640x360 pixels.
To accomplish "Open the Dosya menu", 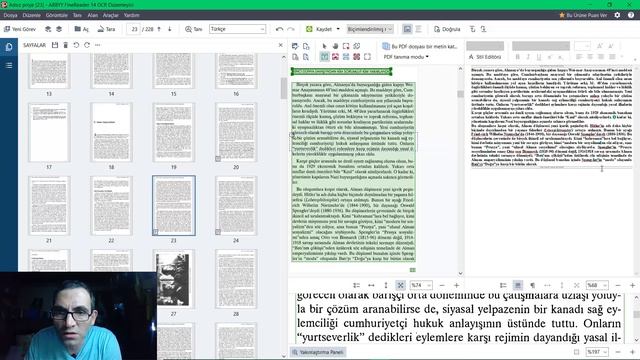I will point(10,15).
